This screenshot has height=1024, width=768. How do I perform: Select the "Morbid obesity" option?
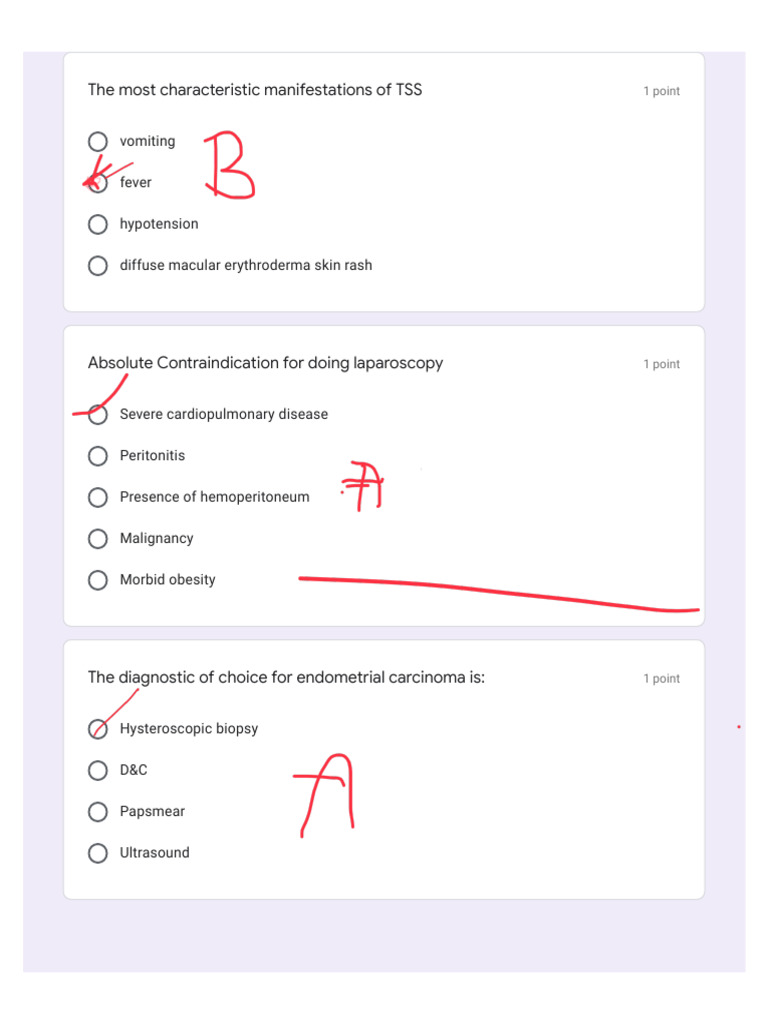click(x=98, y=580)
